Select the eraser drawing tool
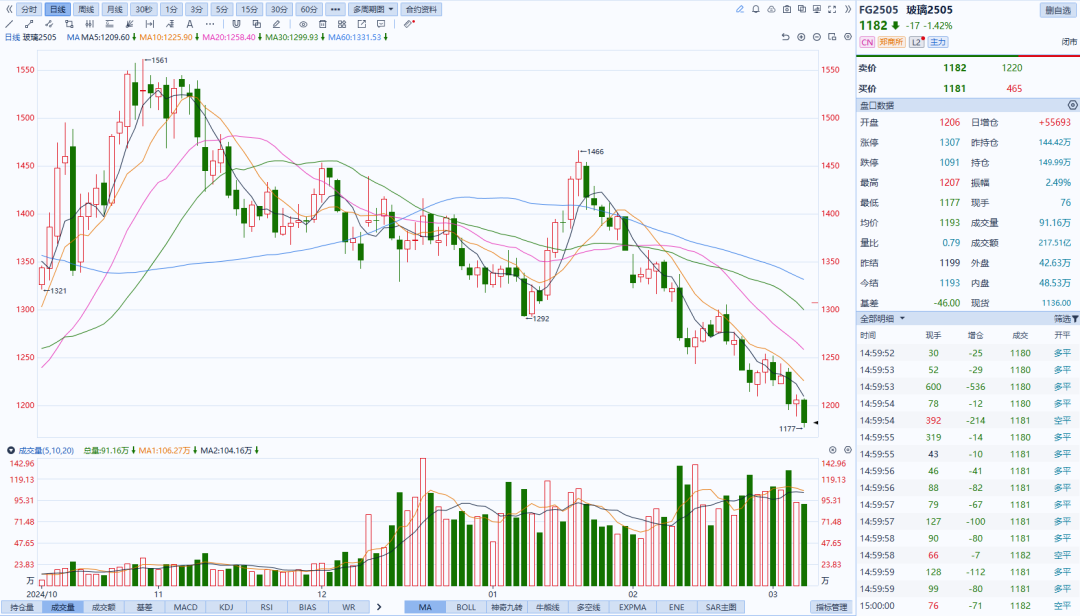Viewport: 1080px width, 616px height. tap(276, 24)
